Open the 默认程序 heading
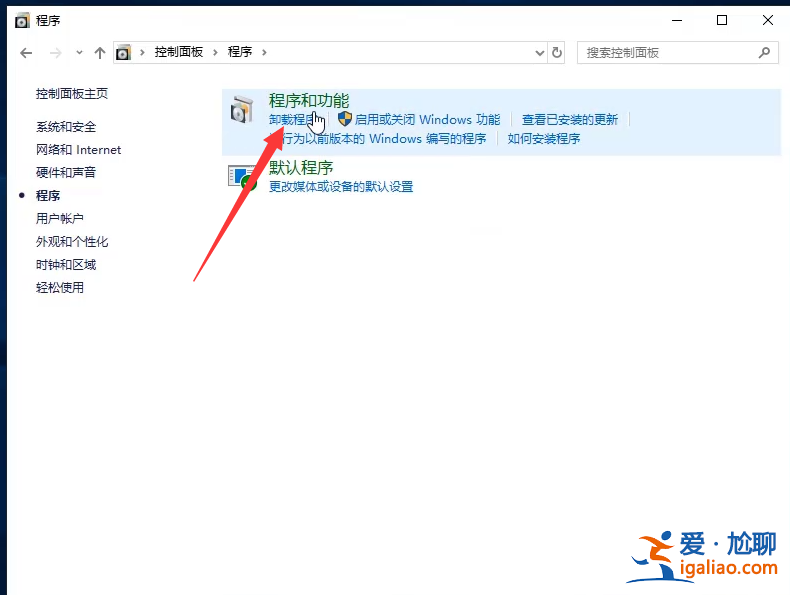 pyautogui.click(x=301, y=167)
